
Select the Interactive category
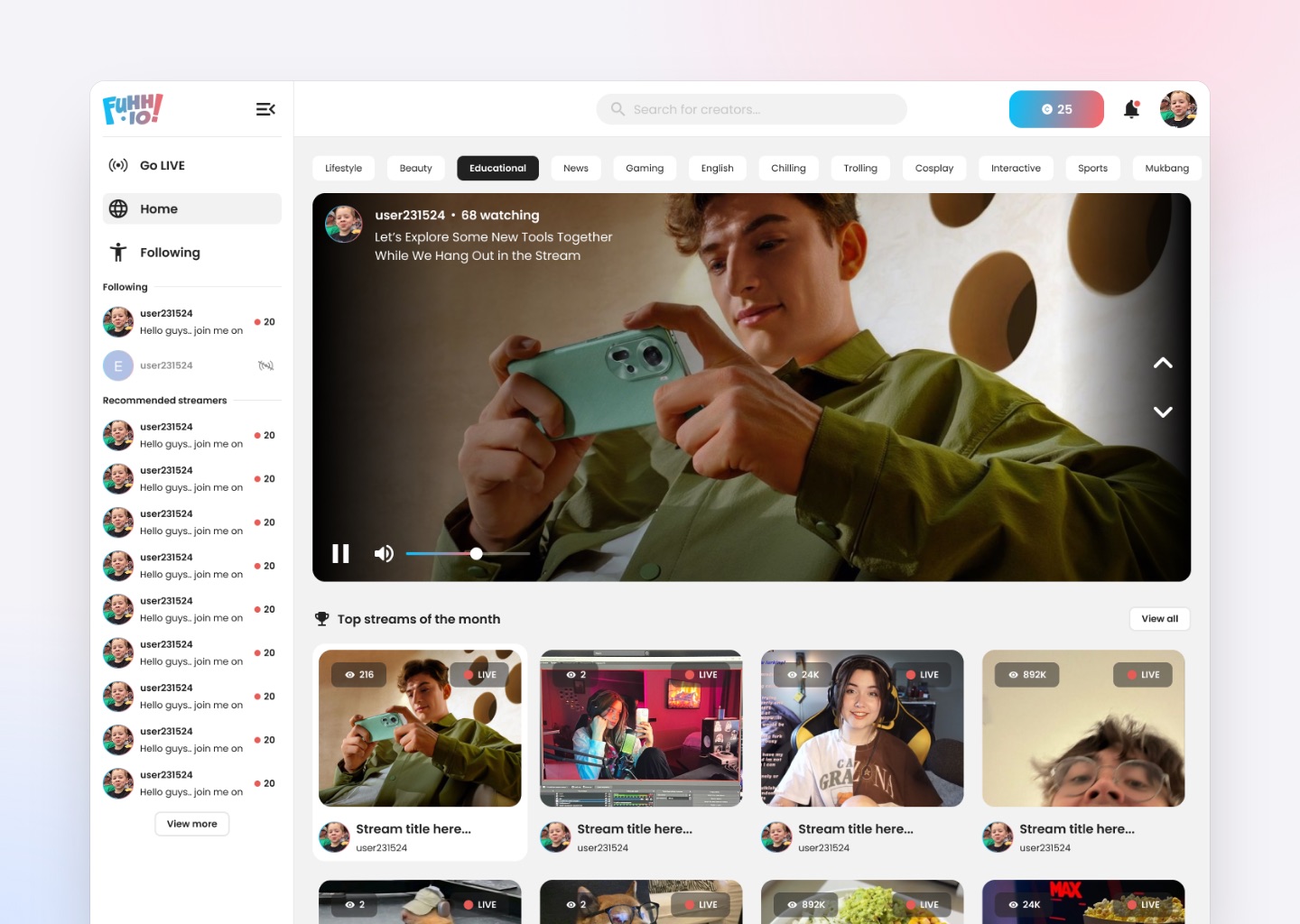point(1016,168)
